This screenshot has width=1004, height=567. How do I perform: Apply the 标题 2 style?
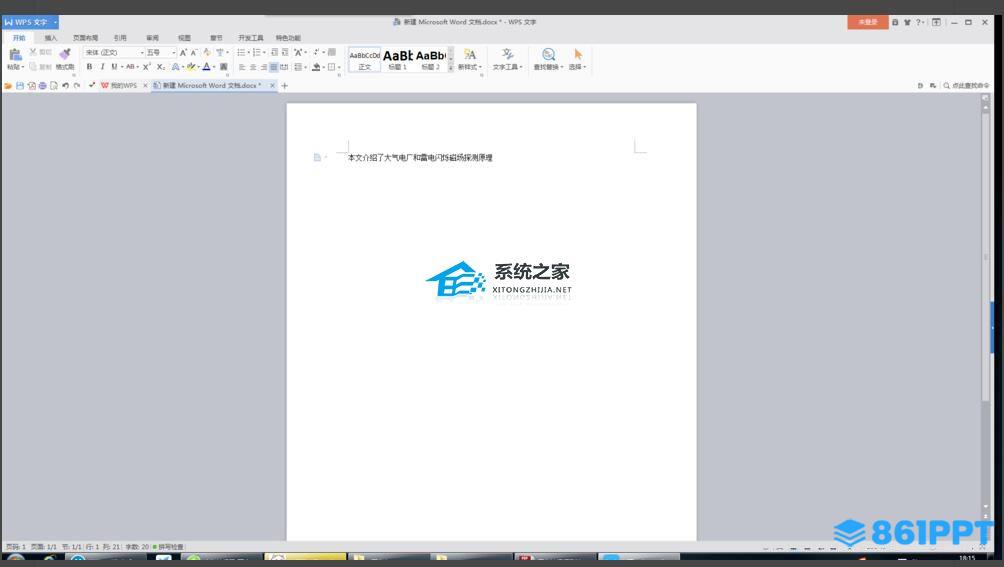pyautogui.click(x=431, y=59)
